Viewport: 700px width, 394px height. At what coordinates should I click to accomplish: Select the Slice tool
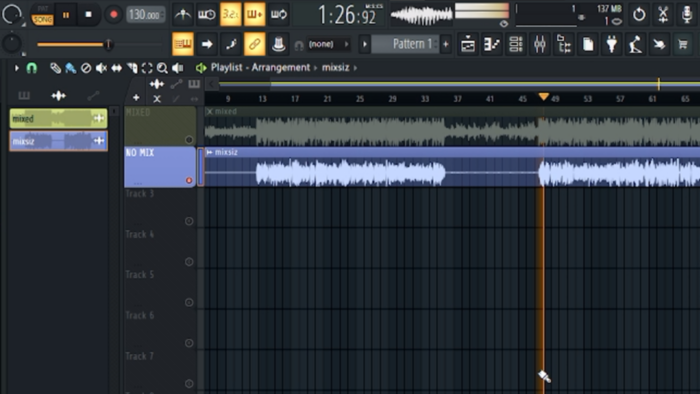[132, 68]
